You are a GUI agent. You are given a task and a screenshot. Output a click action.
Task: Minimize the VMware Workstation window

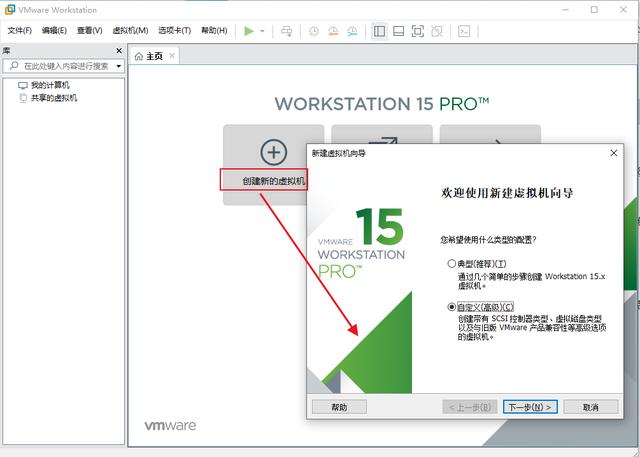[565, 9]
